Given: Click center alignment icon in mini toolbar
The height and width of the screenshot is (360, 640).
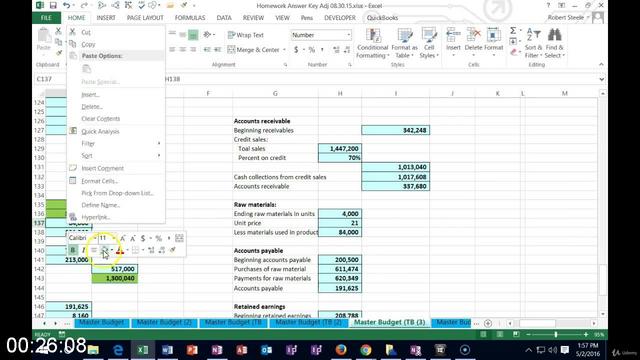Looking at the screenshot, I should coord(94,250).
